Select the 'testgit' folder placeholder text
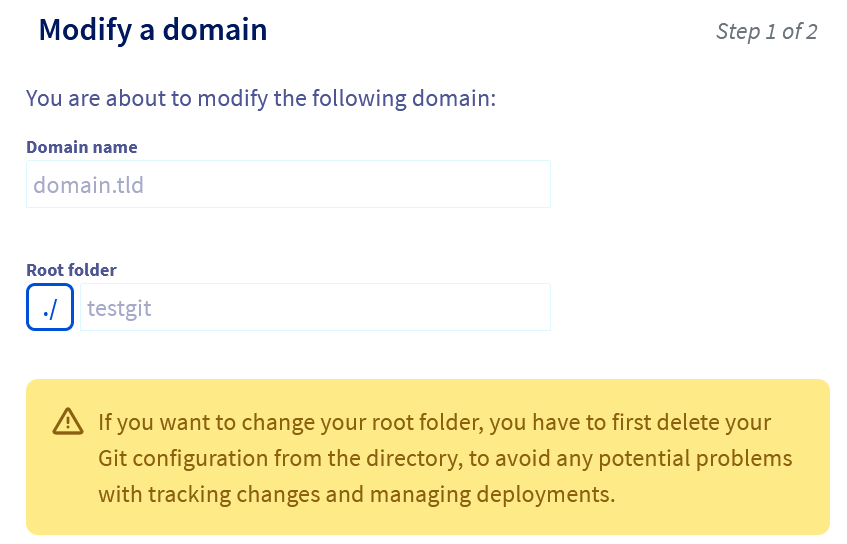The width and height of the screenshot is (847, 544). pyautogui.click(x=119, y=308)
